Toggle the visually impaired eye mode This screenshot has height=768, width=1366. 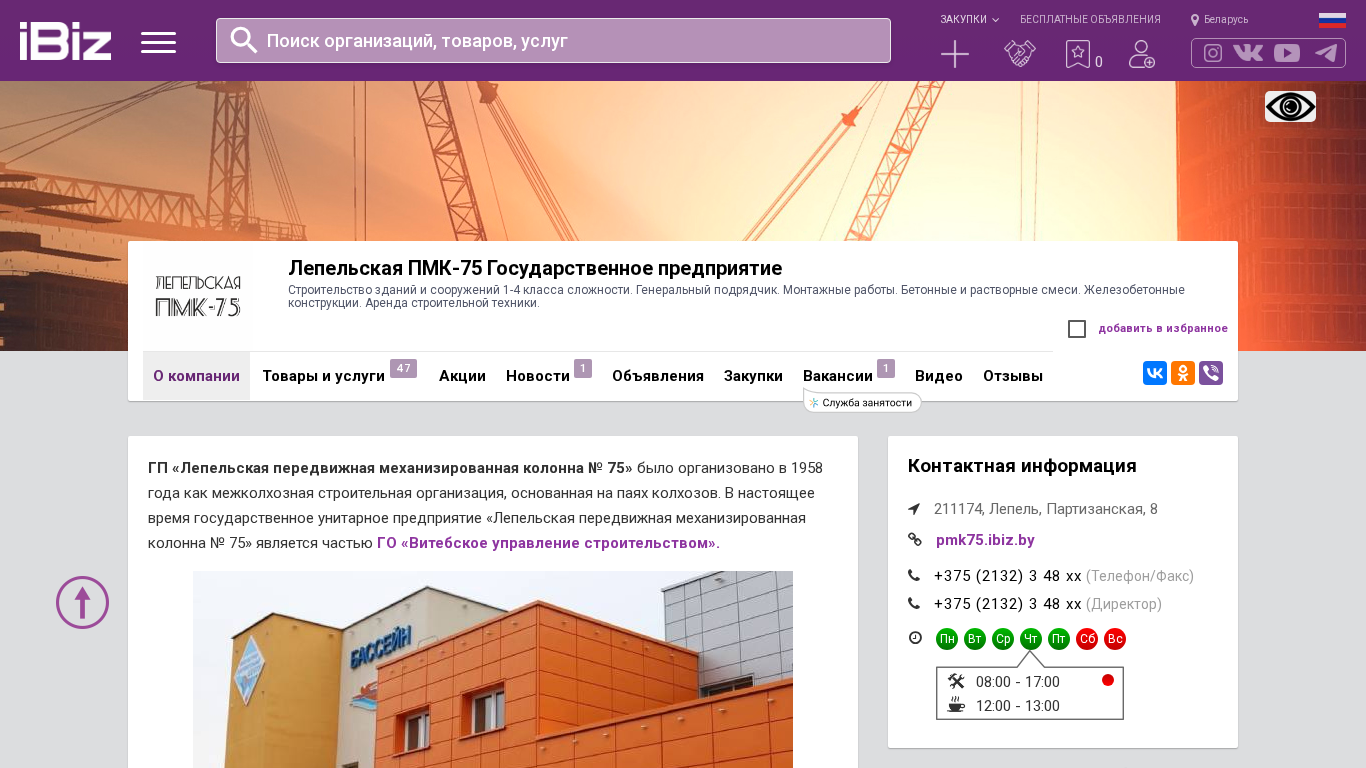tap(1290, 106)
